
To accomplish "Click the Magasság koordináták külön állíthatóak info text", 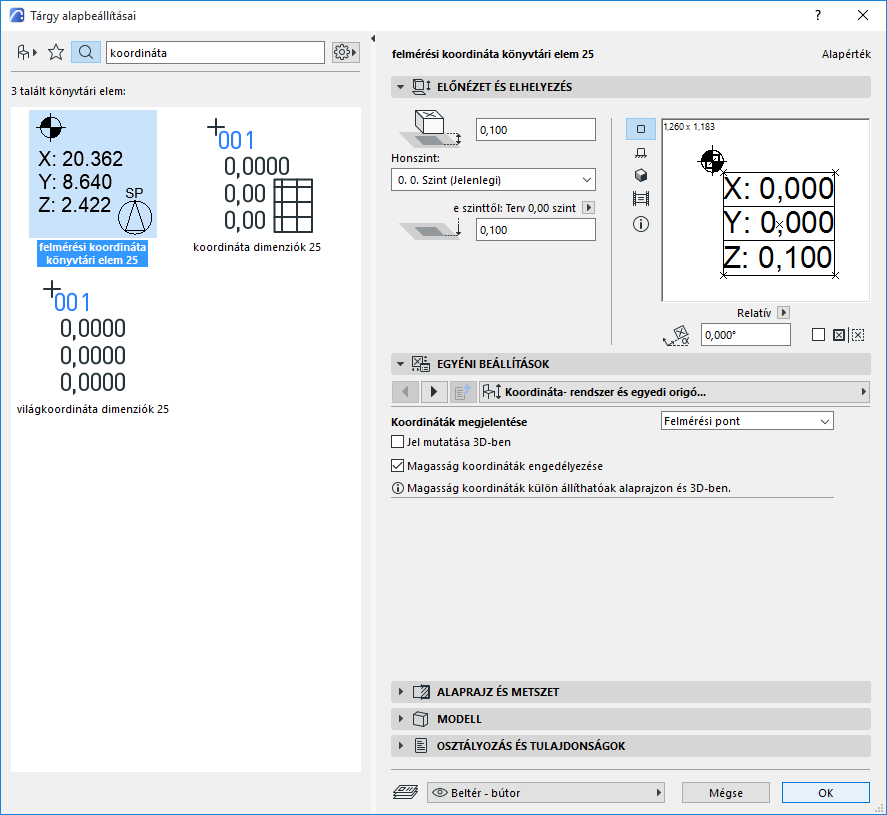I will pos(569,488).
